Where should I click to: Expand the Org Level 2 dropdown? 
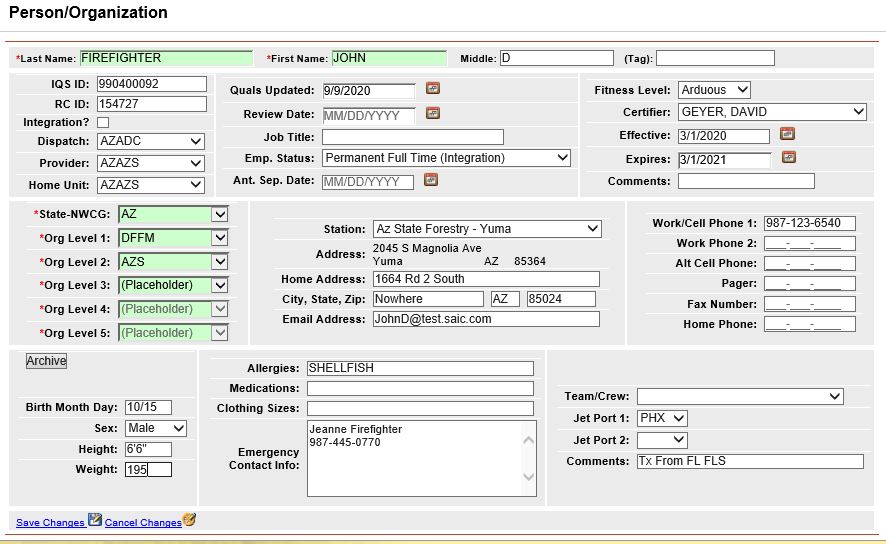coord(173,262)
